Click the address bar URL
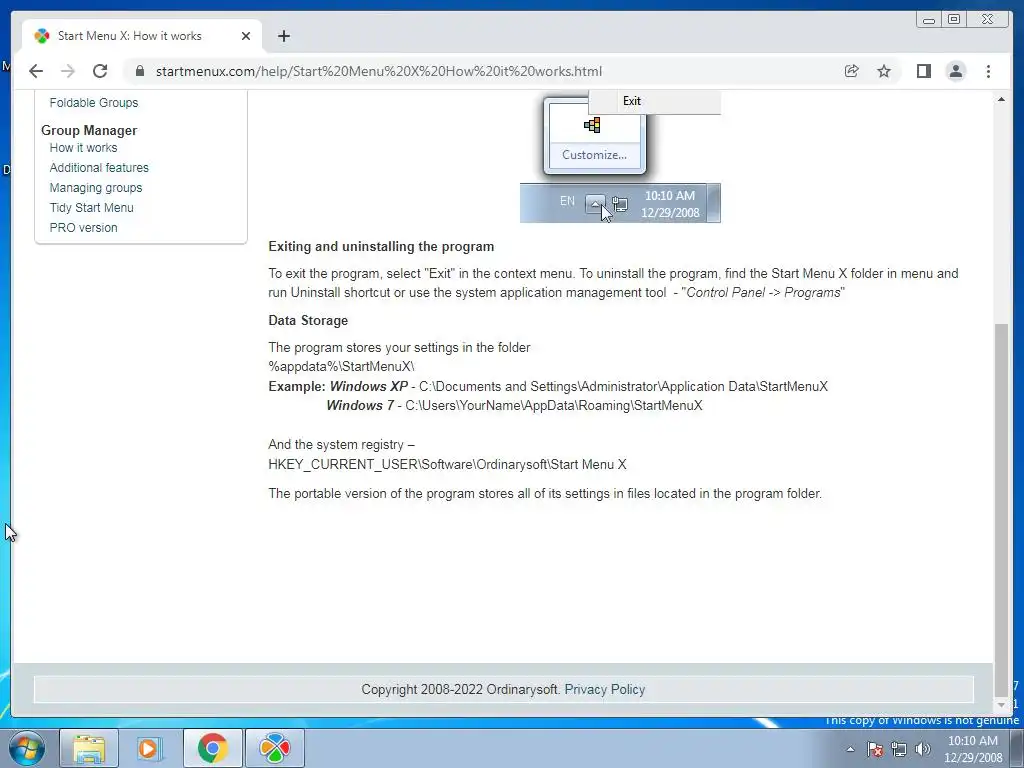The height and width of the screenshot is (768, 1024). [x=379, y=71]
